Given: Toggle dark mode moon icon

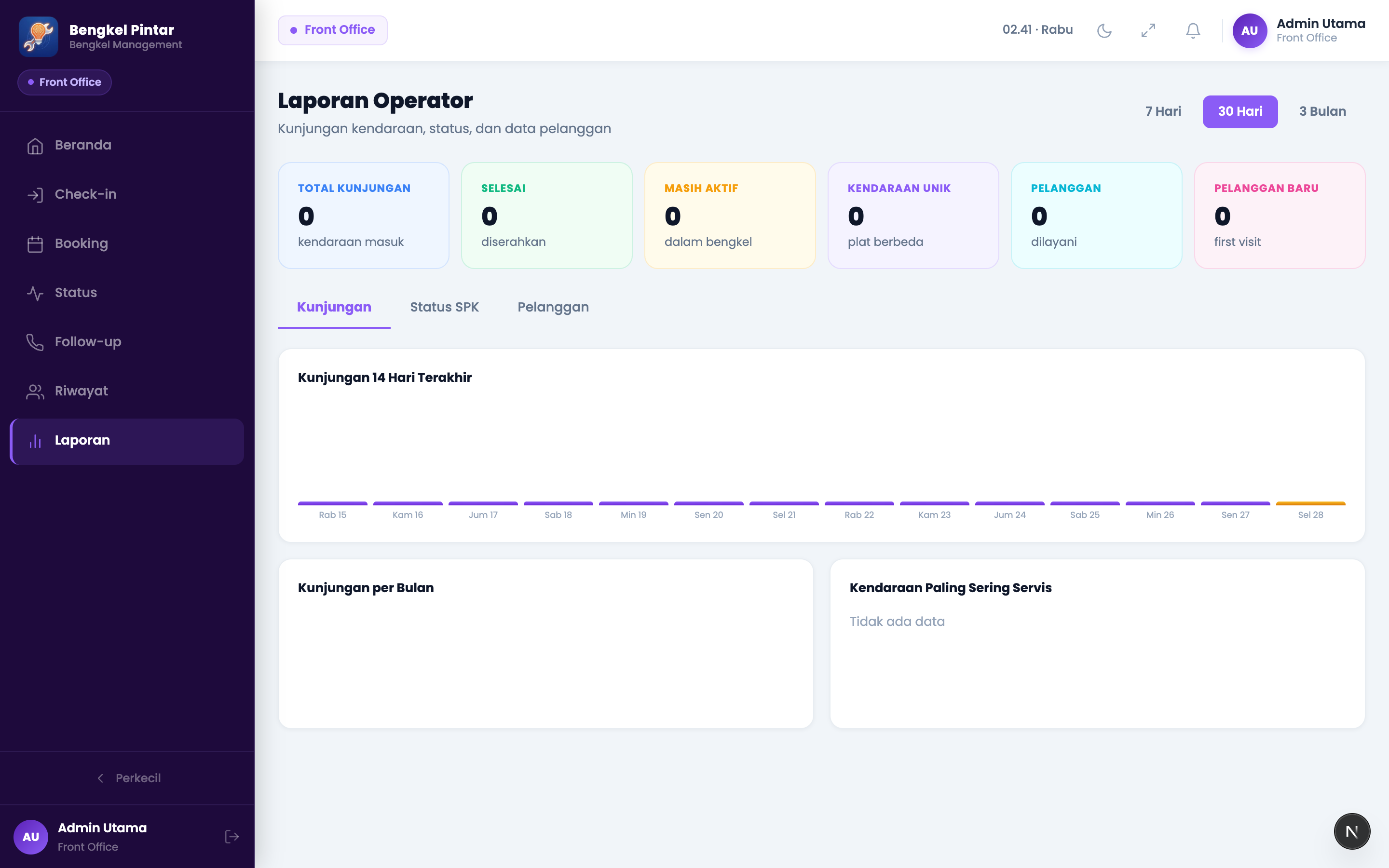Looking at the screenshot, I should (x=1104, y=30).
